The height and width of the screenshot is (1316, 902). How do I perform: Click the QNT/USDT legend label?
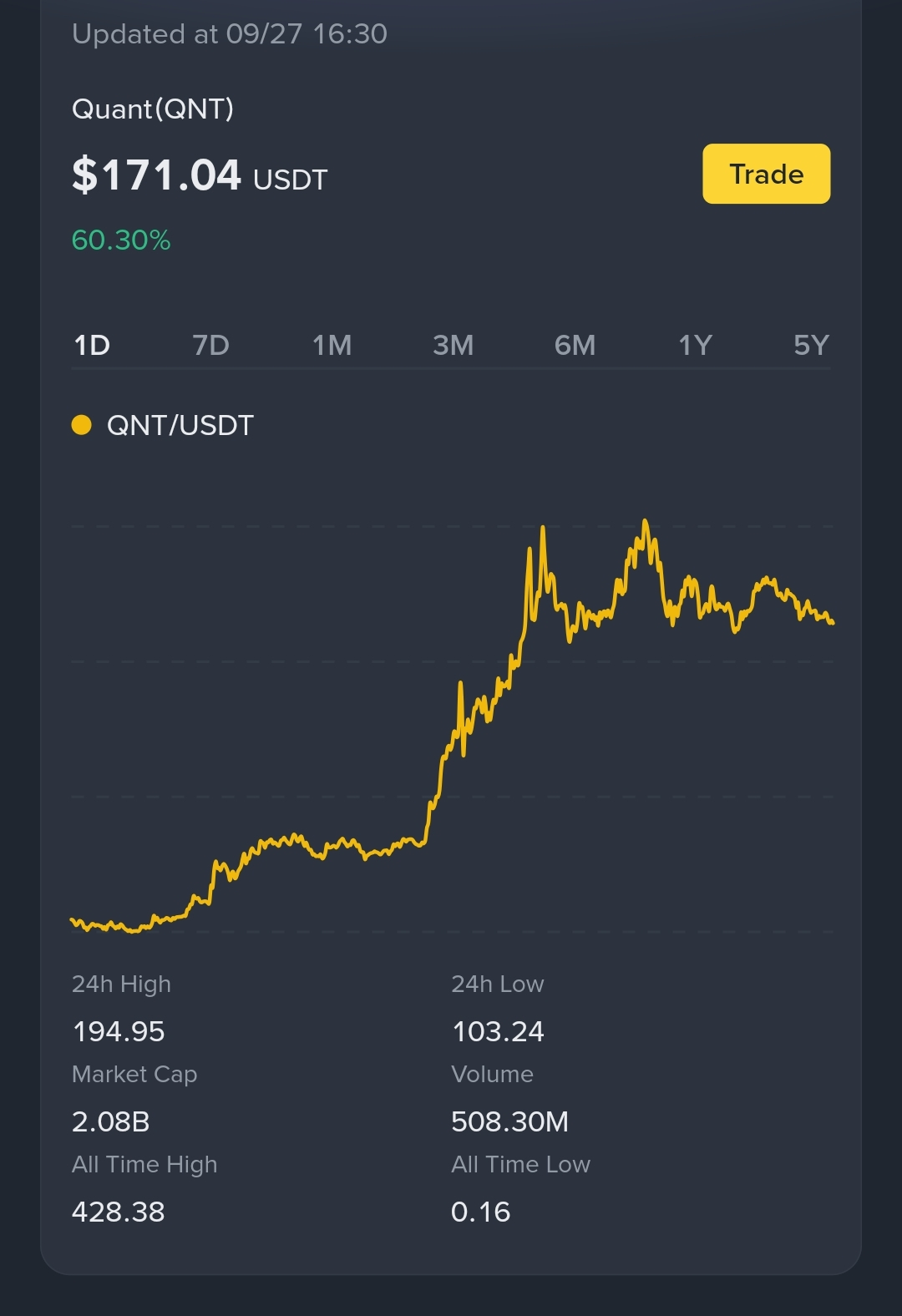(x=180, y=425)
